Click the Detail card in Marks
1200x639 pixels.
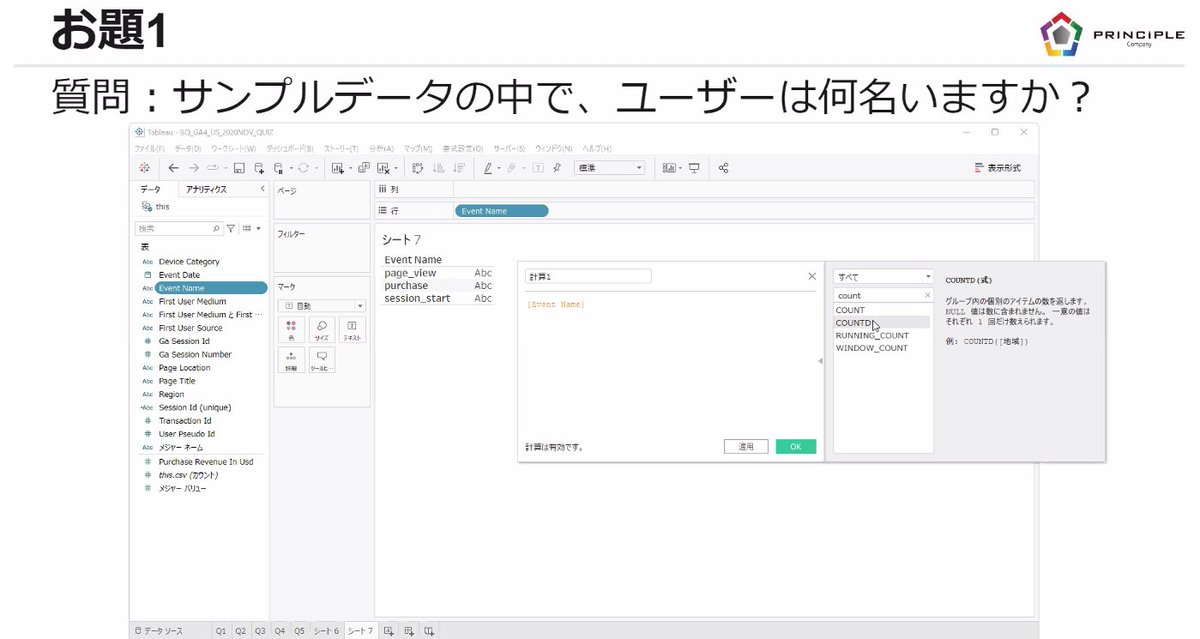click(291, 360)
